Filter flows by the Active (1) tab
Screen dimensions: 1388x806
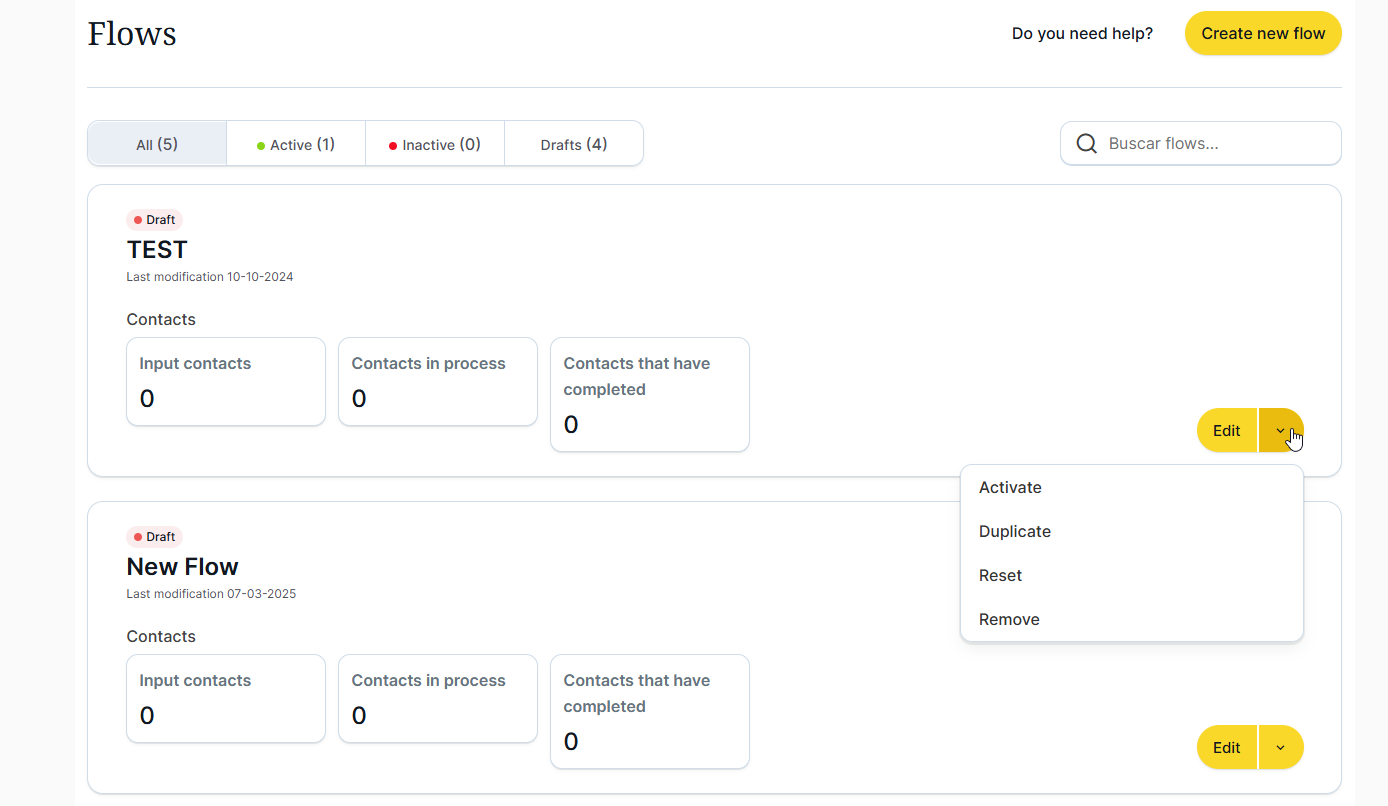(296, 144)
